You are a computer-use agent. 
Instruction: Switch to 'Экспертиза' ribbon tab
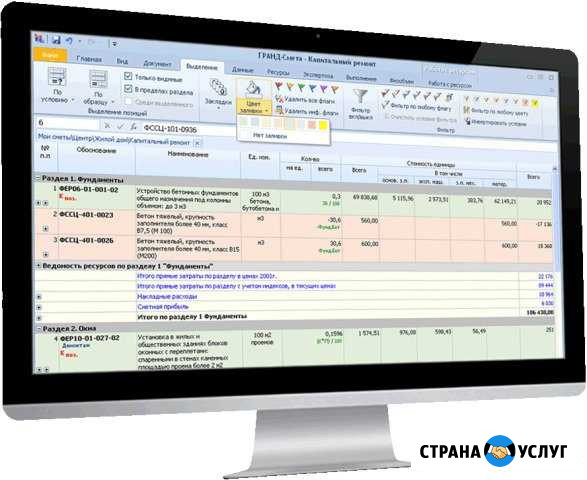coord(318,75)
